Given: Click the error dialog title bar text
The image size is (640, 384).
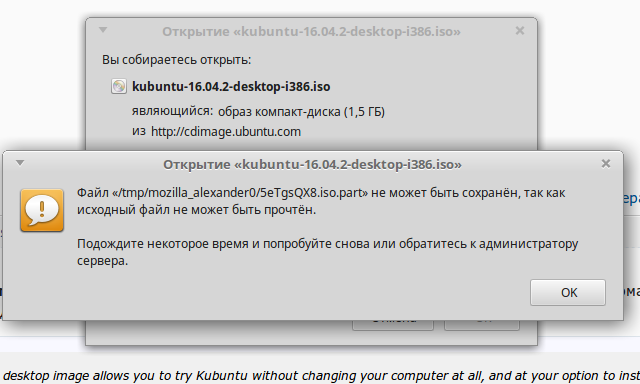Looking at the screenshot, I should (312, 164).
